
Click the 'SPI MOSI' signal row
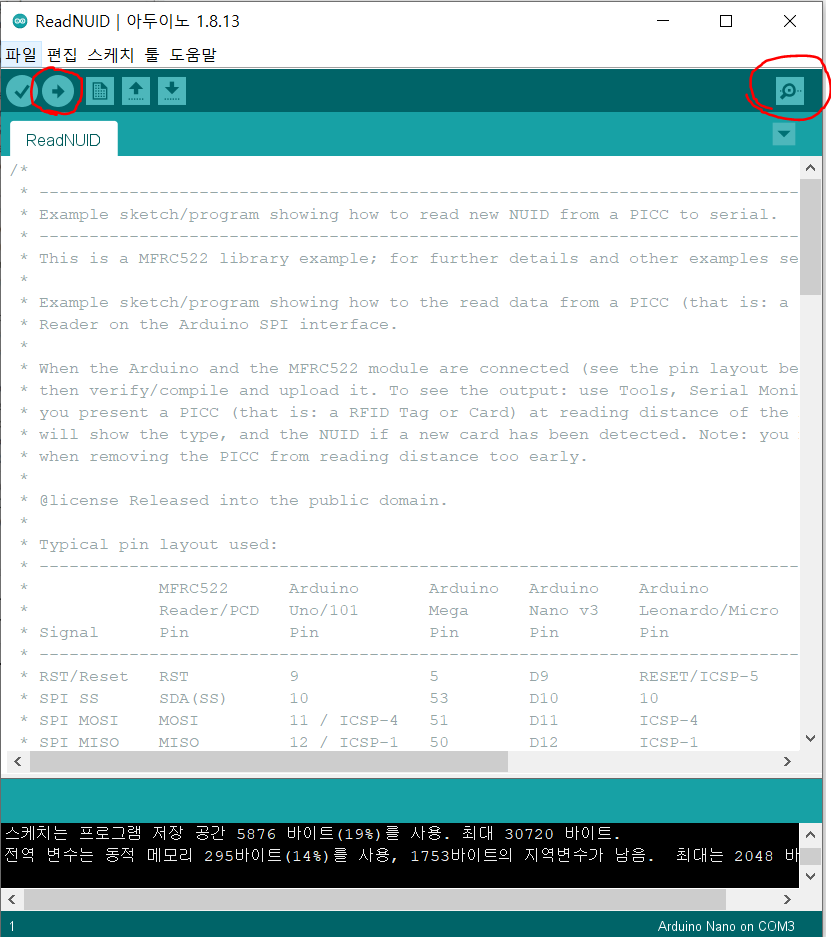coord(359,721)
